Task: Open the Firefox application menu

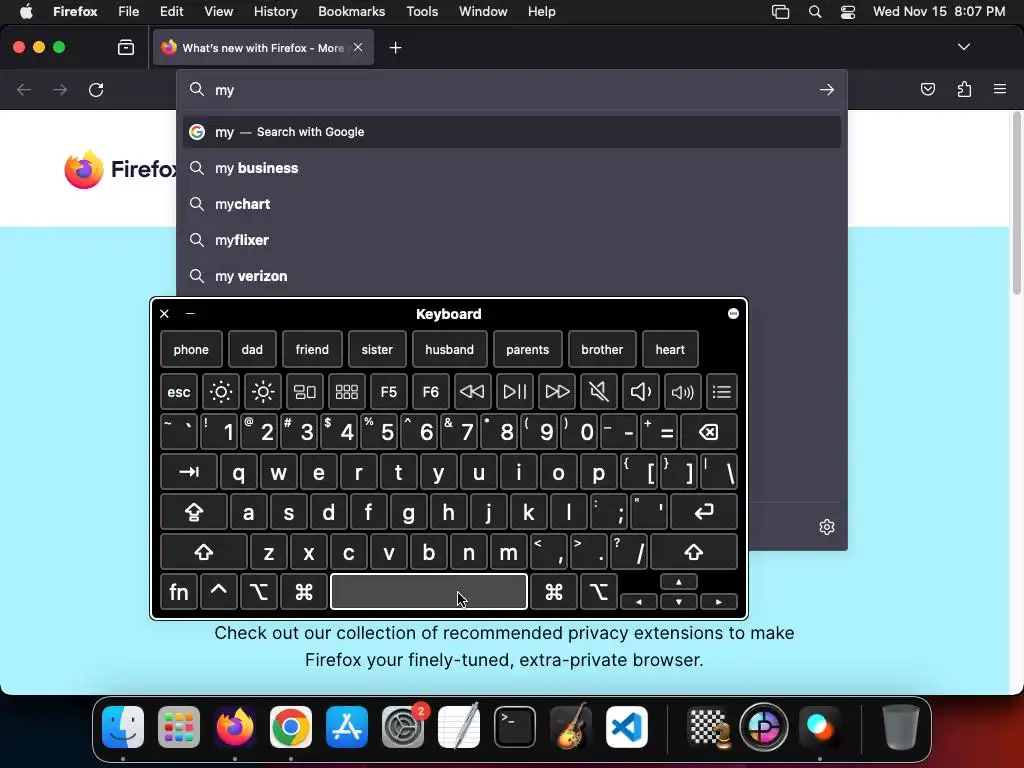Action: point(75,11)
